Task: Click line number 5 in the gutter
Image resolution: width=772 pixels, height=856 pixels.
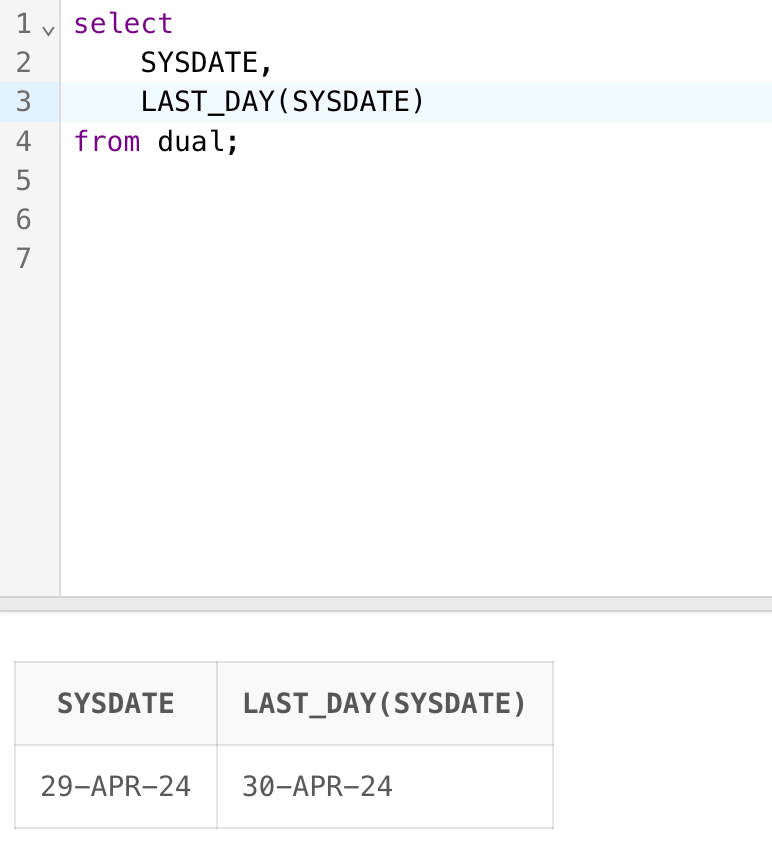Action: [x=24, y=180]
